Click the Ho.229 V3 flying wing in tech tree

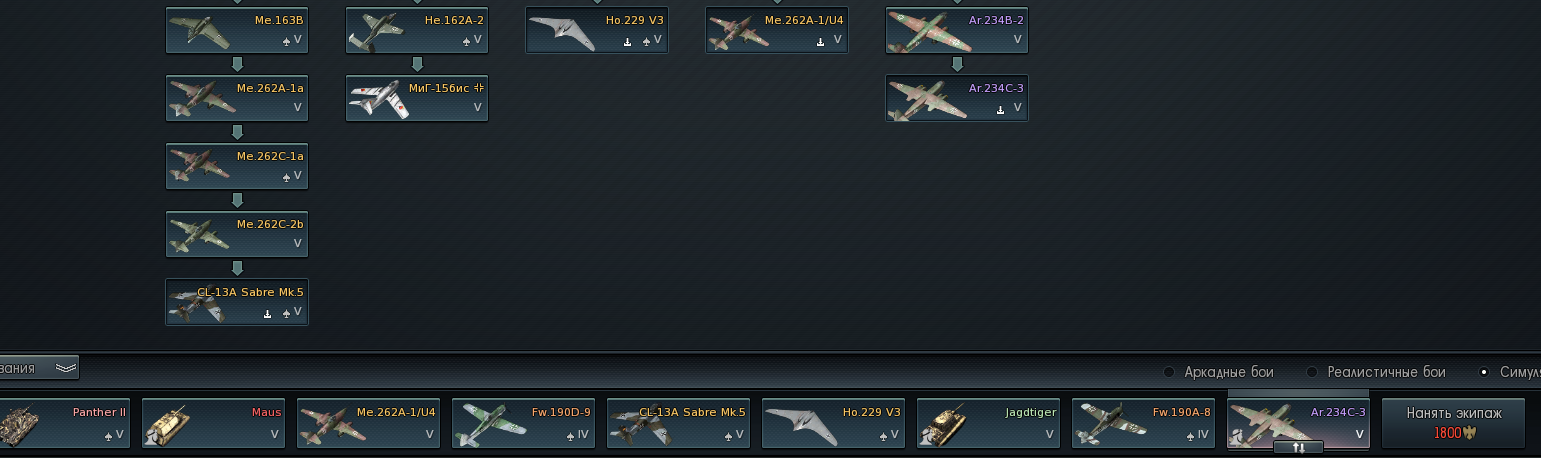click(597, 30)
